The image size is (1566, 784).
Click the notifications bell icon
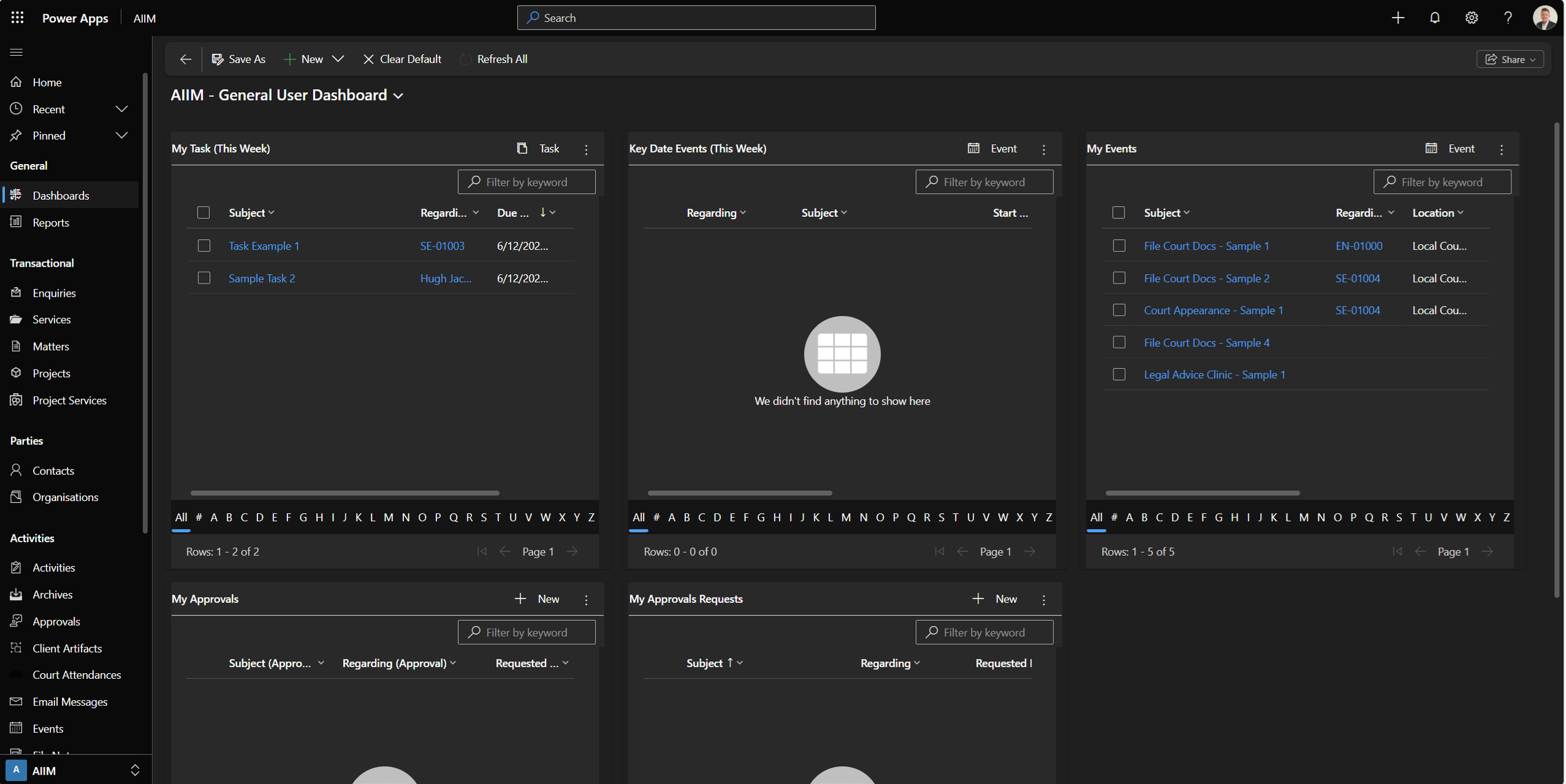pos(1434,18)
